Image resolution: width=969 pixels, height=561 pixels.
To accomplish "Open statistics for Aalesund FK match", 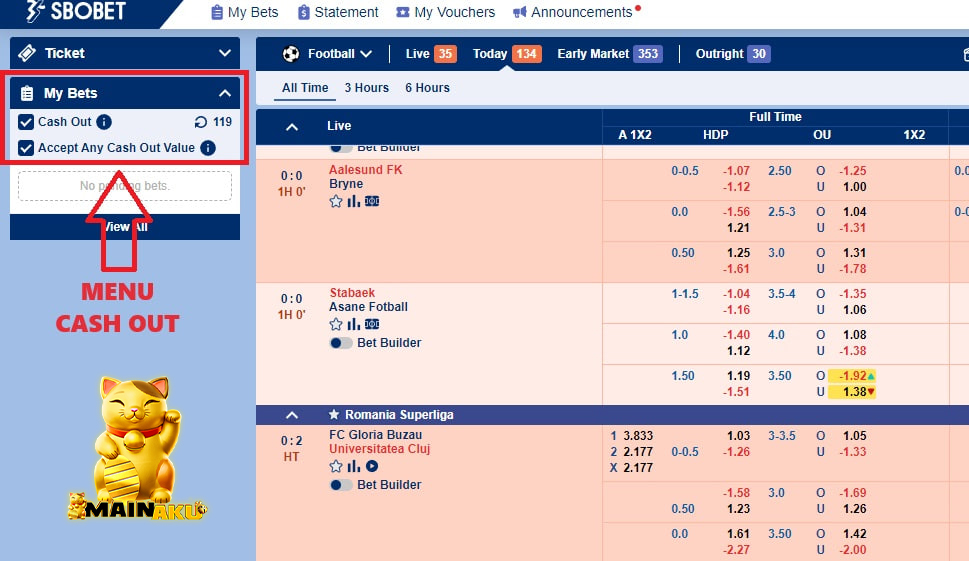I will (x=353, y=201).
